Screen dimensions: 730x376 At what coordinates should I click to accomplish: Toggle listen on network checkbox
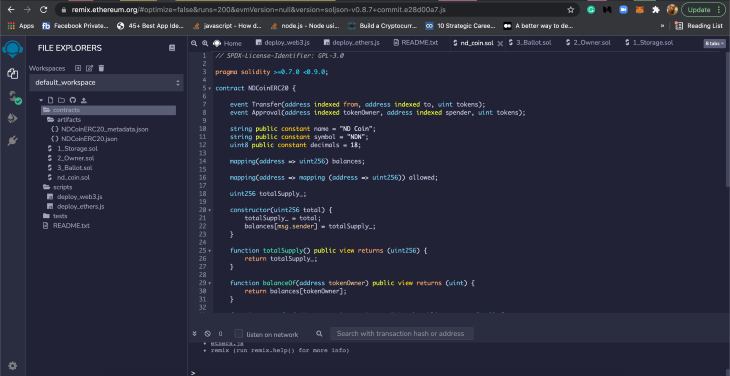point(238,334)
